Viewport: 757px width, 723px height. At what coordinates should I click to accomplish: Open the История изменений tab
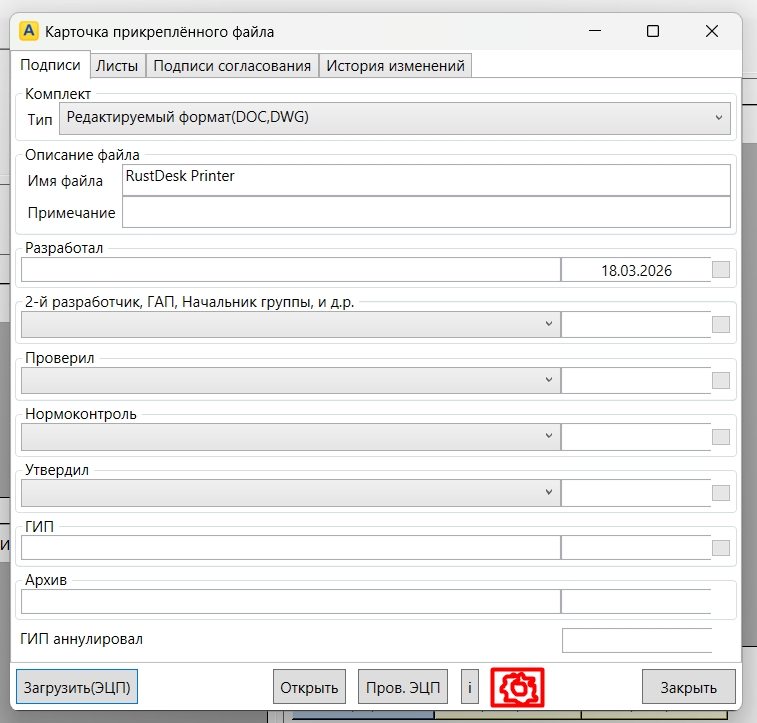[396, 66]
